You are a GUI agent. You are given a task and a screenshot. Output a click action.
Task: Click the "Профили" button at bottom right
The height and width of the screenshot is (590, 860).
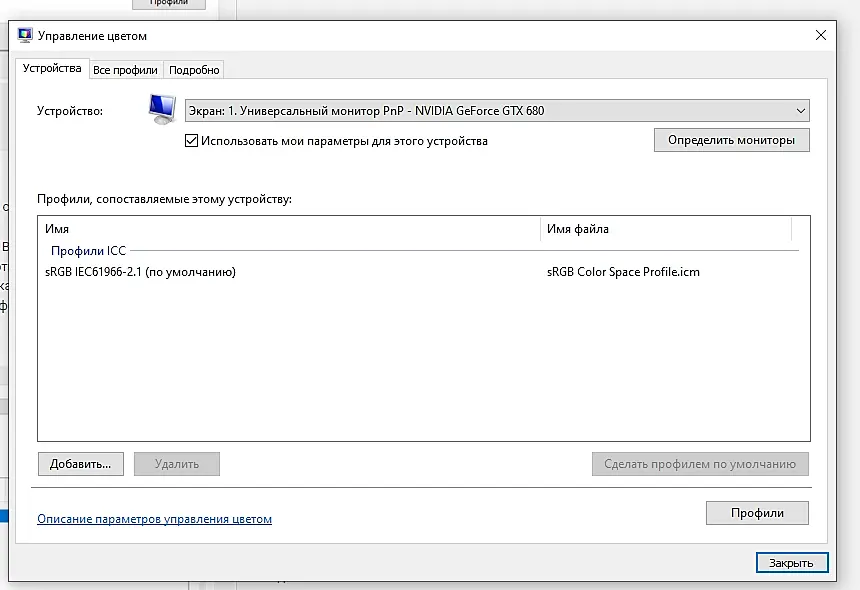click(x=757, y=513)
